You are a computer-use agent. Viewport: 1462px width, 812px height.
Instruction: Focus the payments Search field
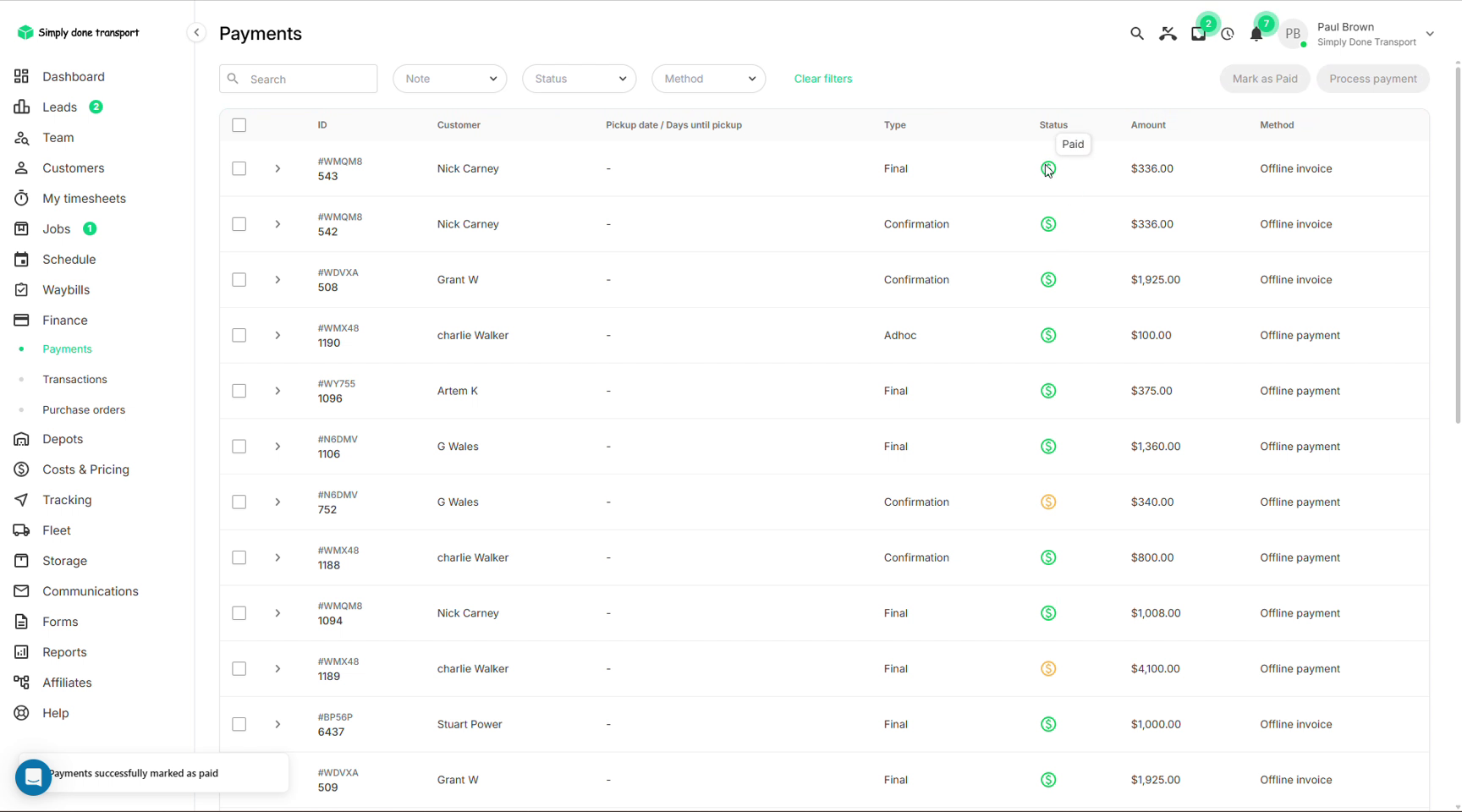[299, 79]
